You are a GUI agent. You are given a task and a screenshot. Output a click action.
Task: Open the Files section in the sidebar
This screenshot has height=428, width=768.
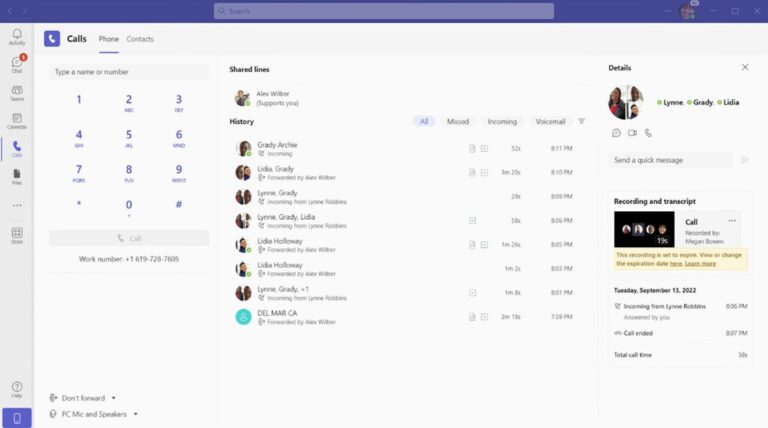click(17, 176)
